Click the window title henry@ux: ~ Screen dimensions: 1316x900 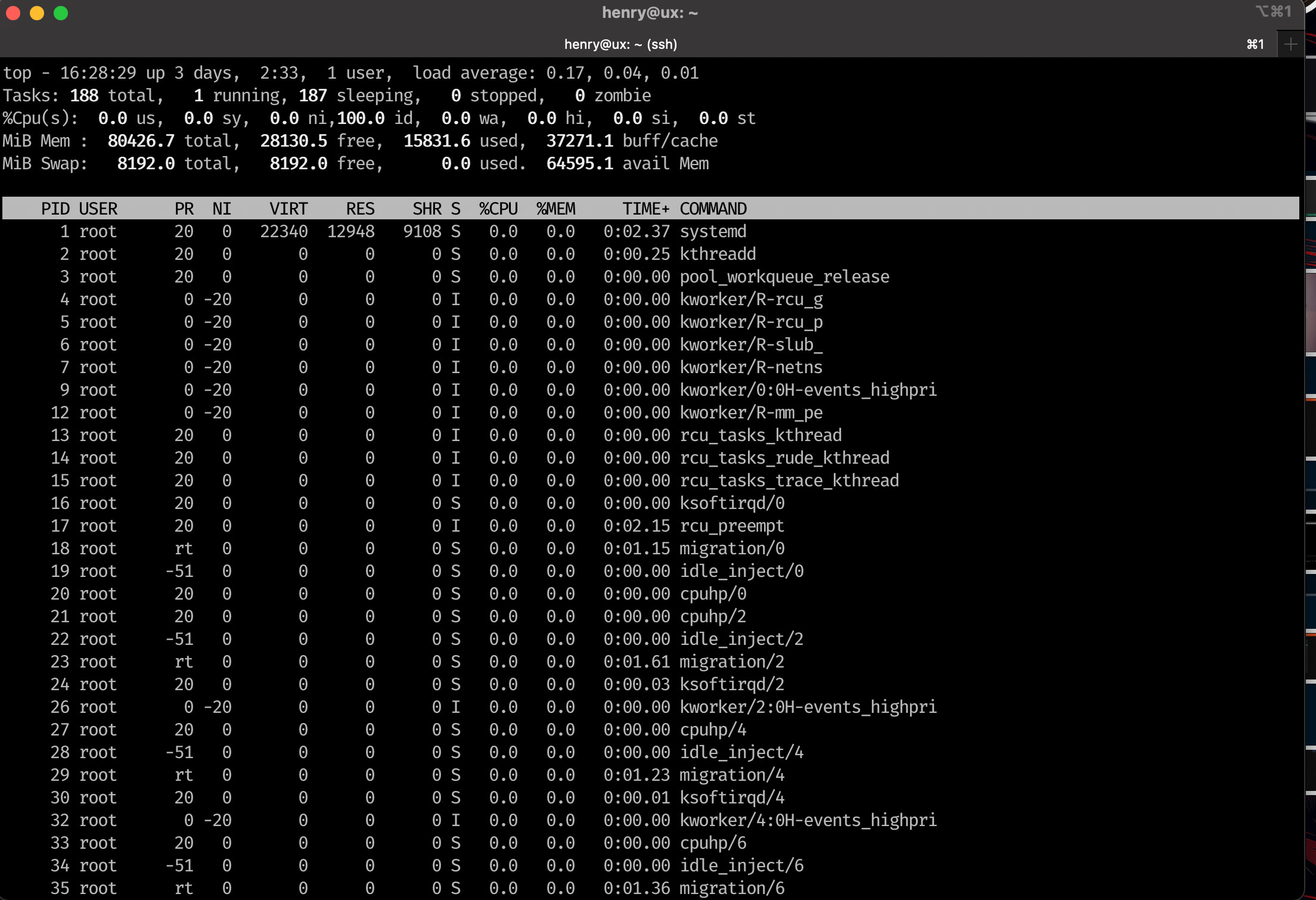click(x=649, y=13)
